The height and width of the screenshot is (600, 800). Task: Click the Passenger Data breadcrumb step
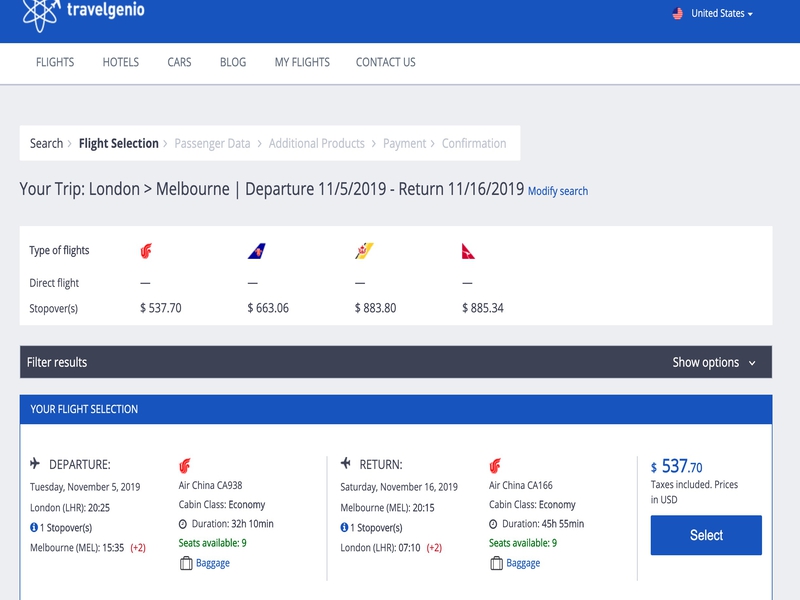(x=212, y=143)
